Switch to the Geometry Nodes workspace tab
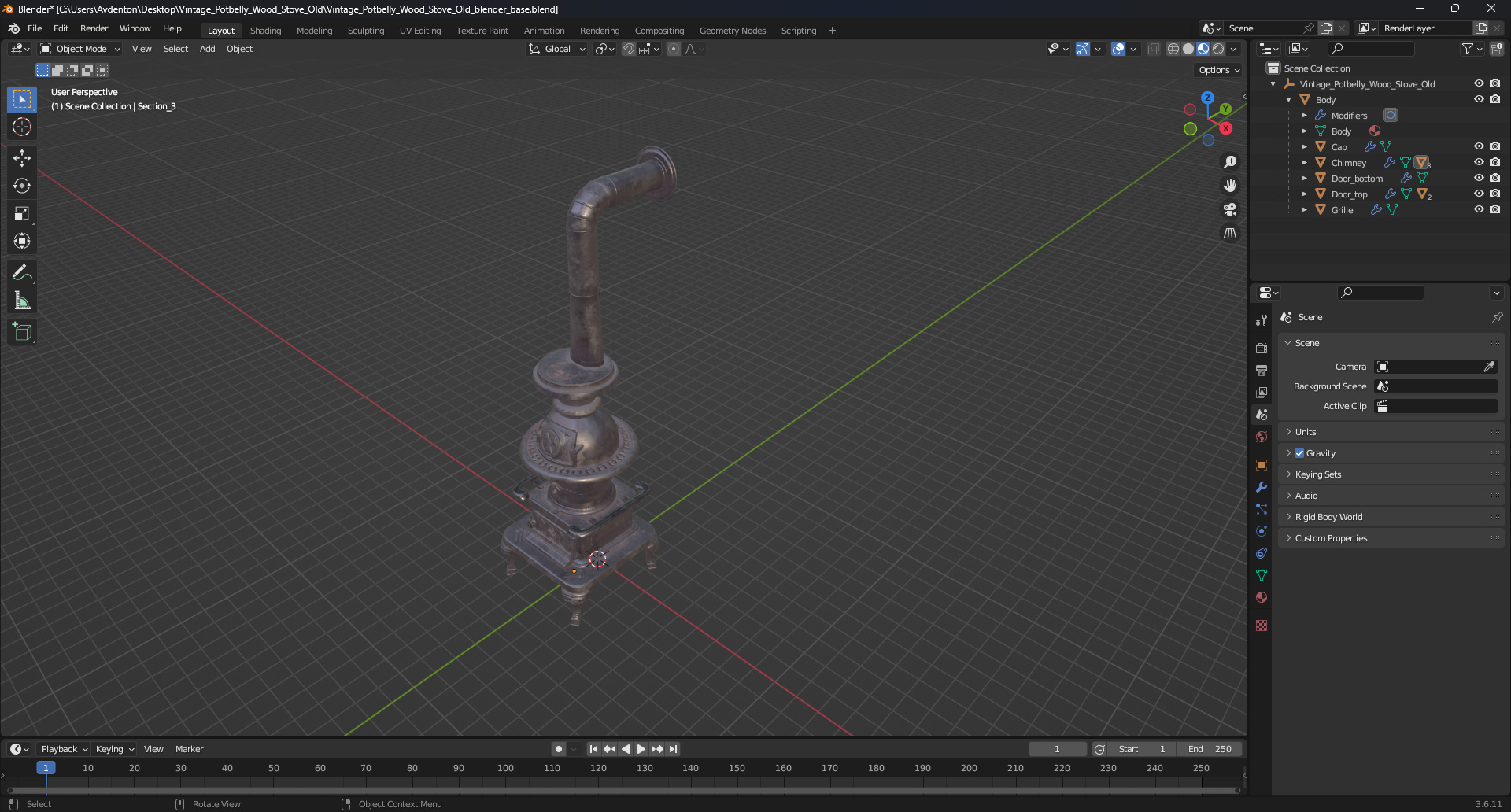1511x812 pixels. pyautogui.click(x=733, y=31)
